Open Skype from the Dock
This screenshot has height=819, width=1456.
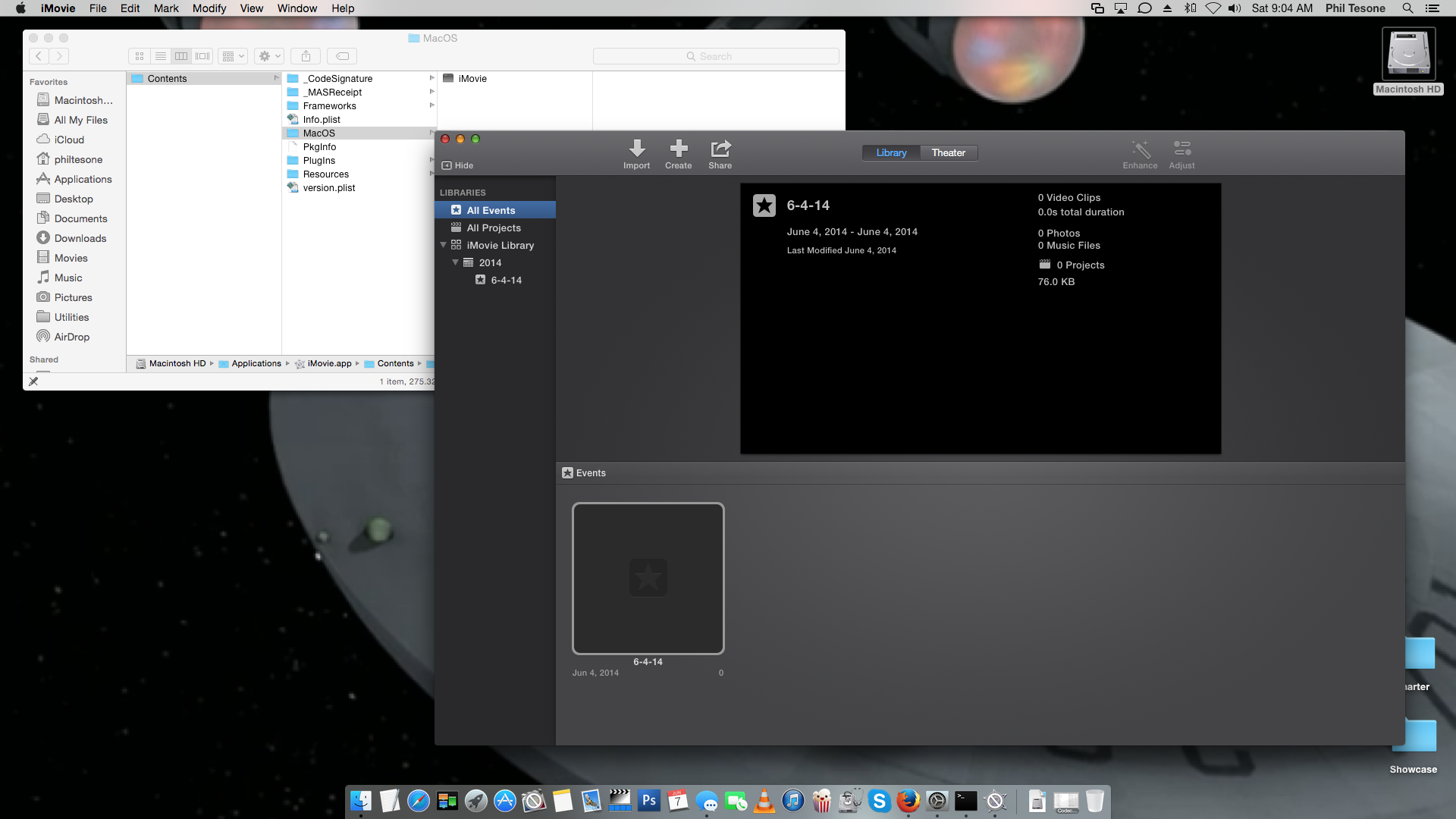[x=880, y=801]
